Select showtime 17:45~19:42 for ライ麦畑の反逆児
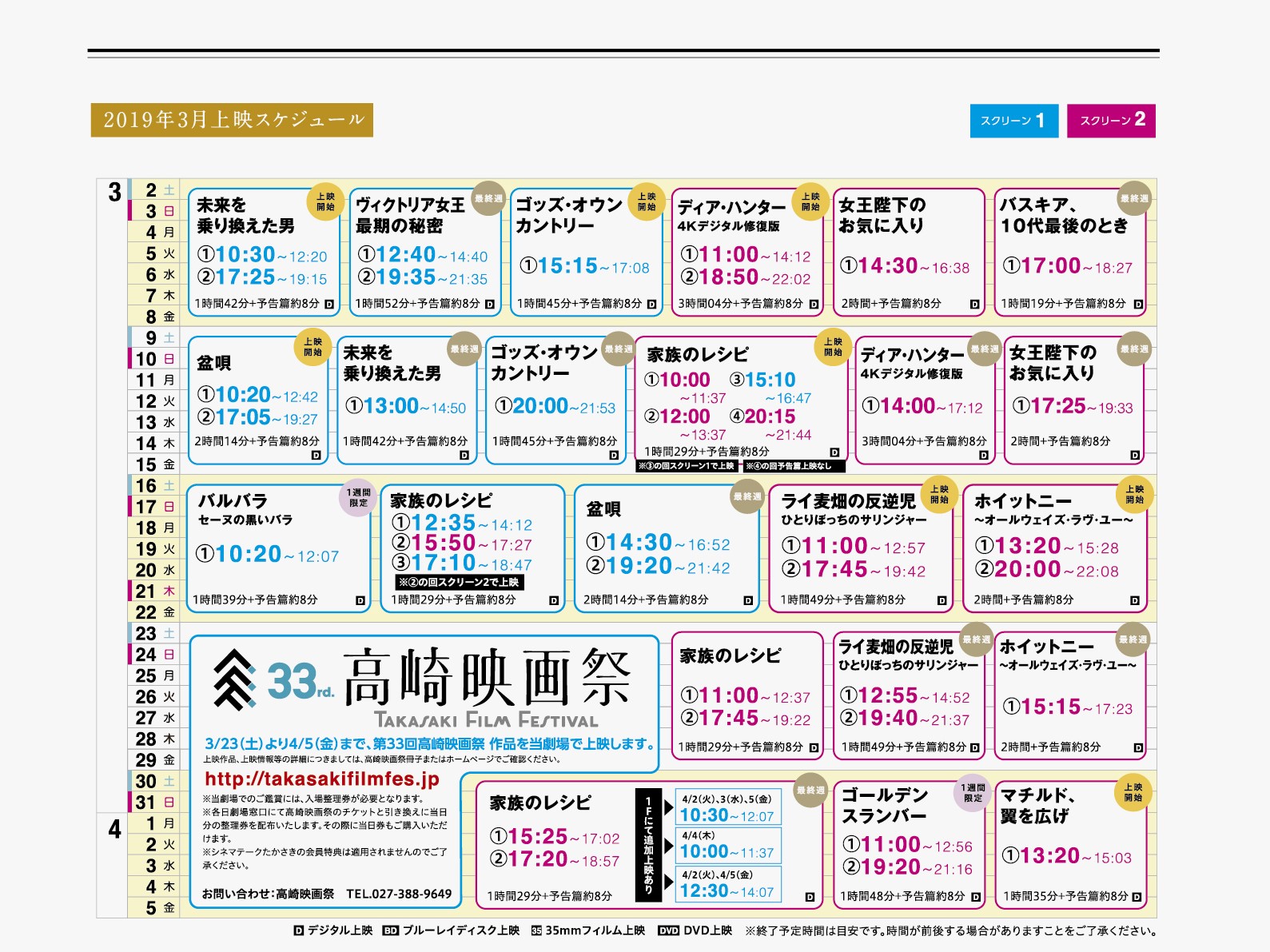The image size is (1270, 952). click(854, 570)
